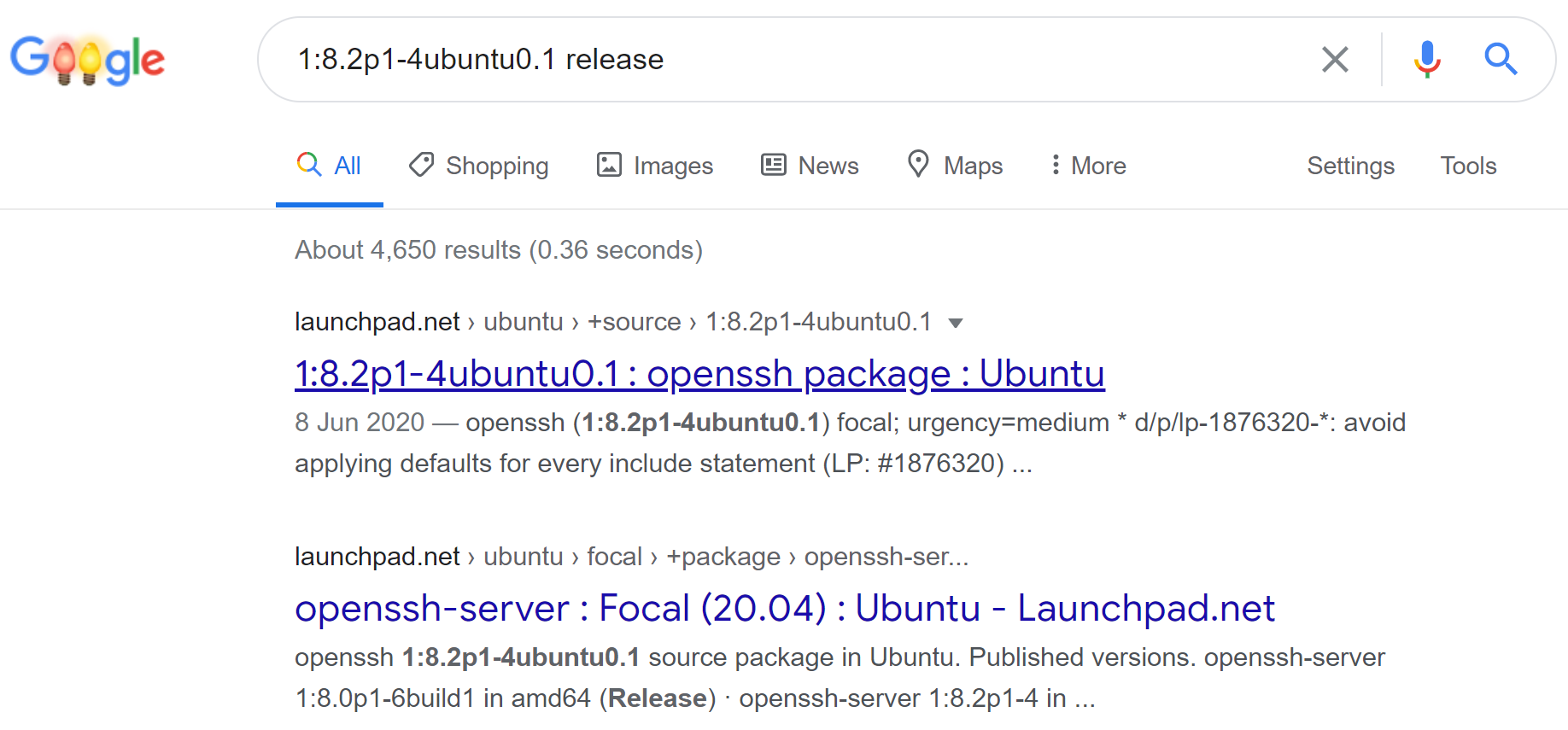Start voice search with microphone icon

pyautogui.click(x=1426, y=60)
